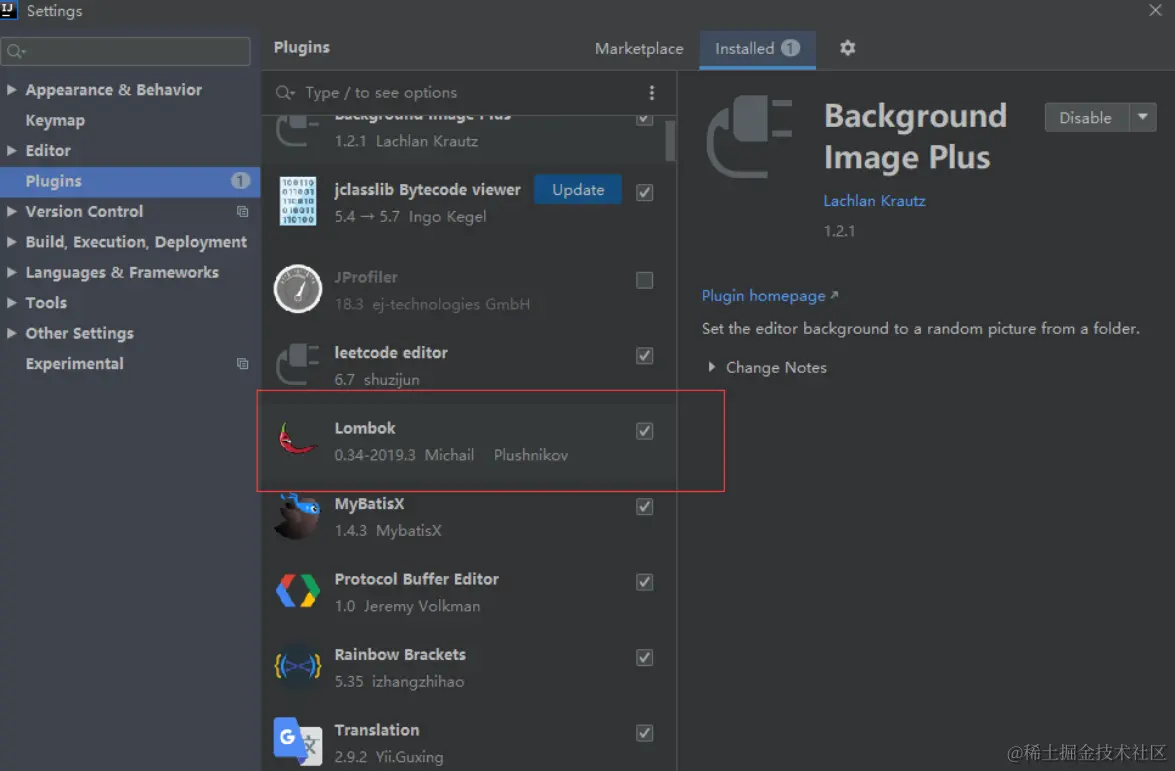Close the Settings dialog
1175x771 pixels.
1155,10
